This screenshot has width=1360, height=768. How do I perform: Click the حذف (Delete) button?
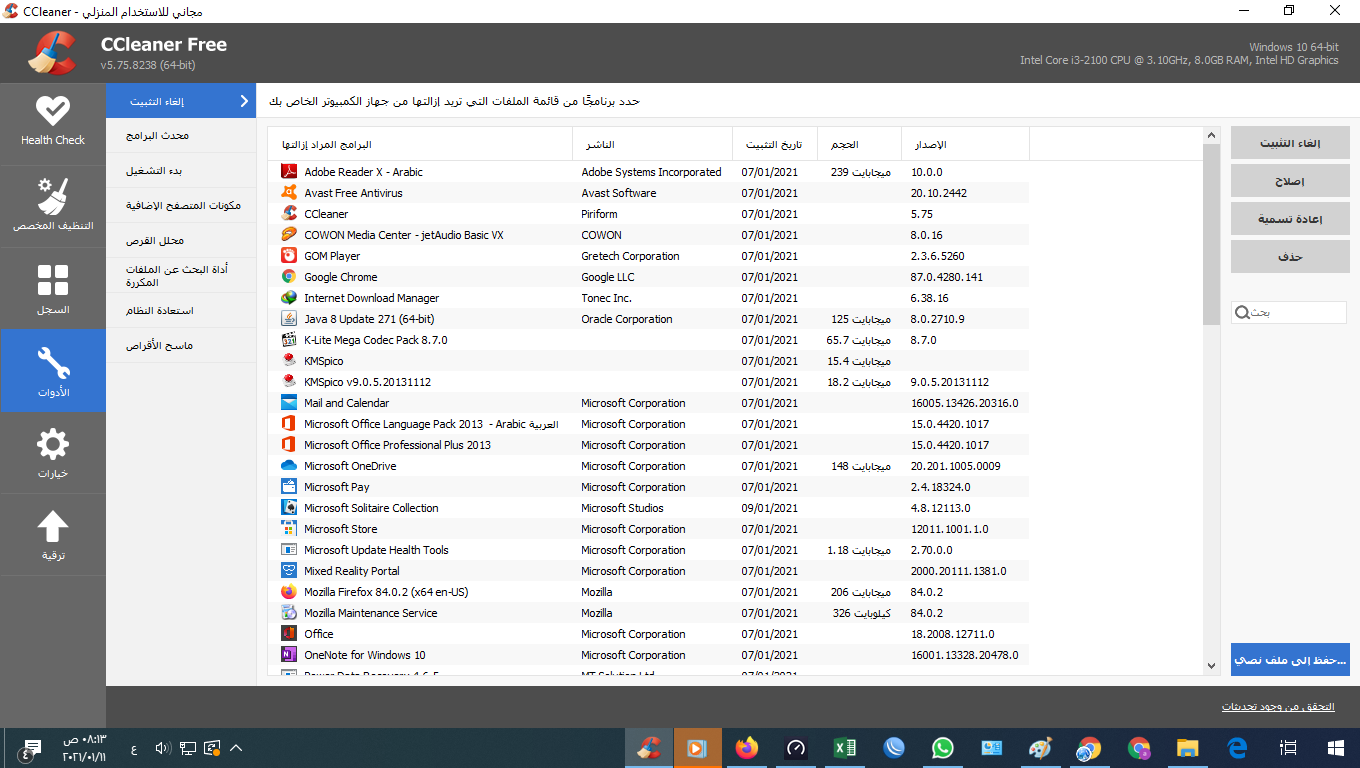pos(1290,257)
